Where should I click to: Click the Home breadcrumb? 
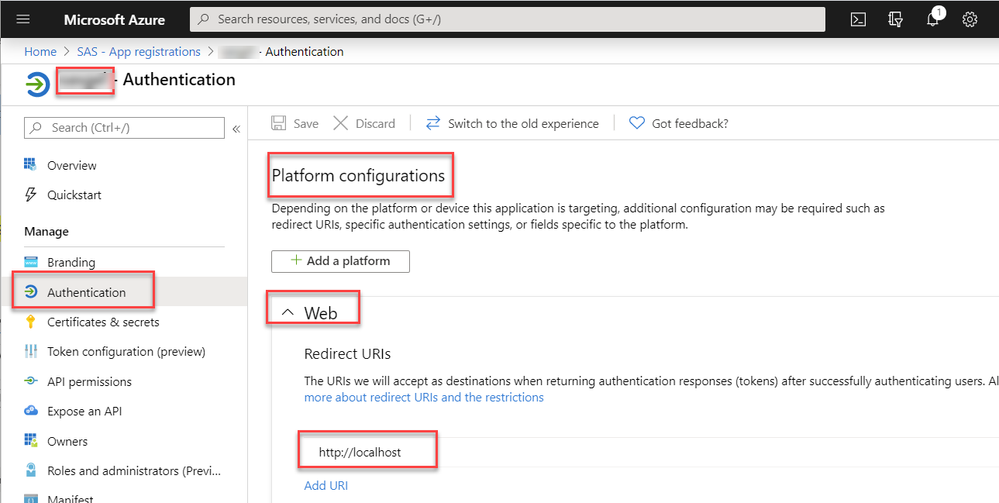click(40, 51)
